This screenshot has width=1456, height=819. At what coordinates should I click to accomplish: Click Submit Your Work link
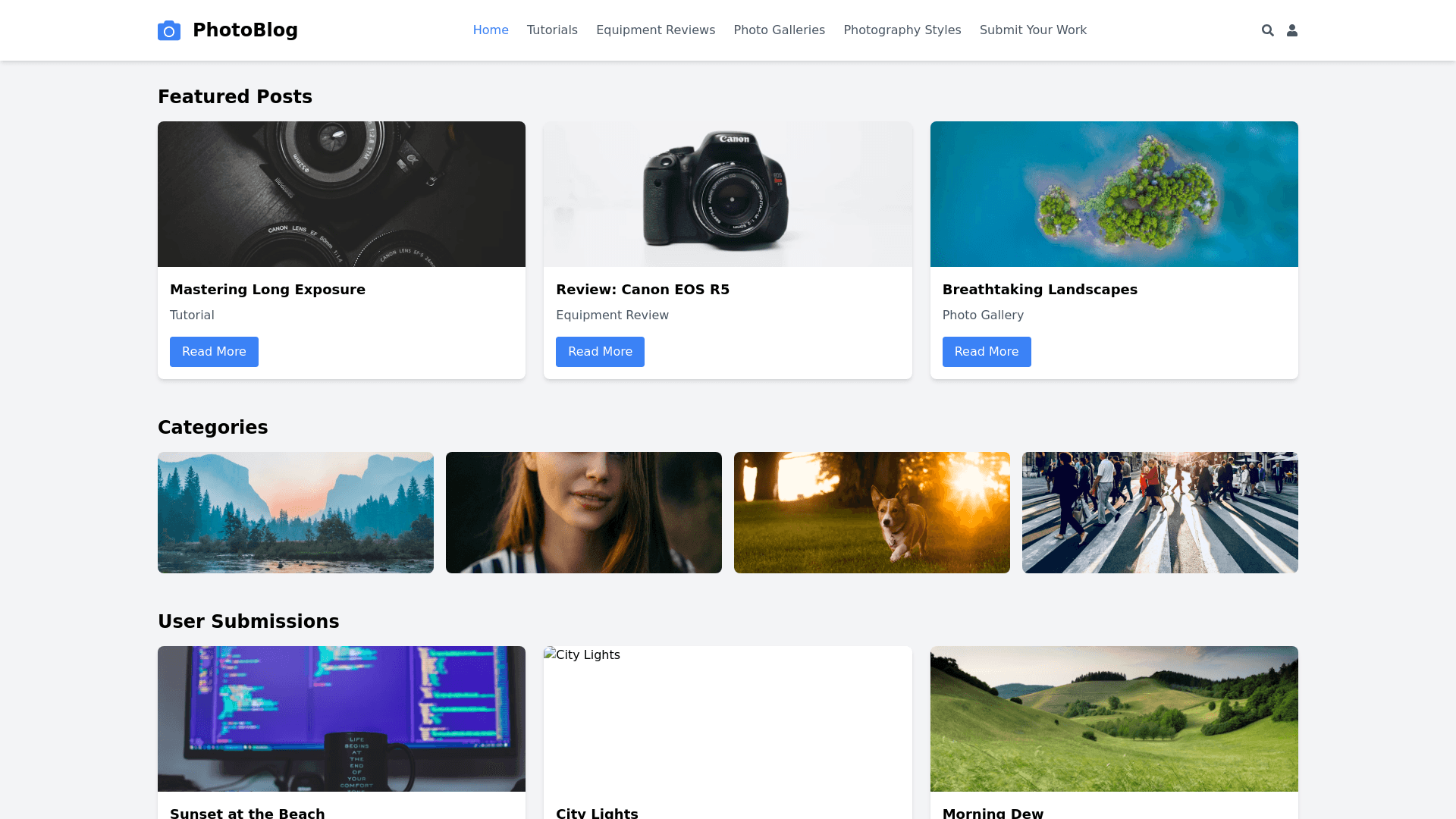[x=1033, y=30]
